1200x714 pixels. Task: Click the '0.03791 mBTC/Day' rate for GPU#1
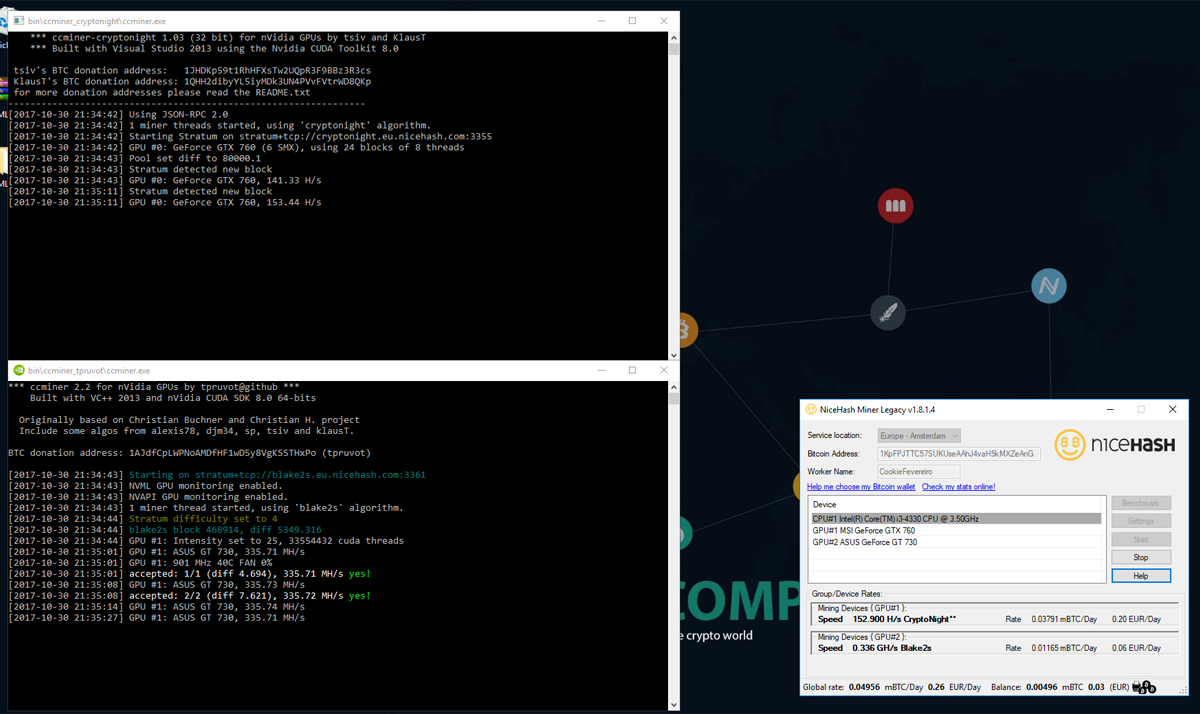click(1064, 619)
